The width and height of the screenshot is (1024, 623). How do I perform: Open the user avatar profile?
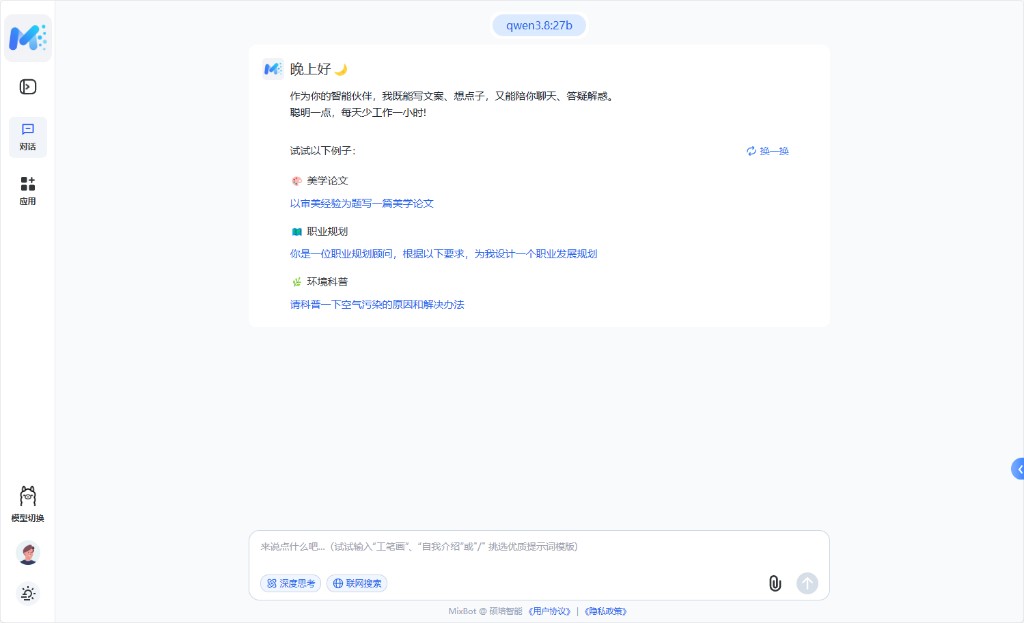pyautogui.click(x=27, y=553)
